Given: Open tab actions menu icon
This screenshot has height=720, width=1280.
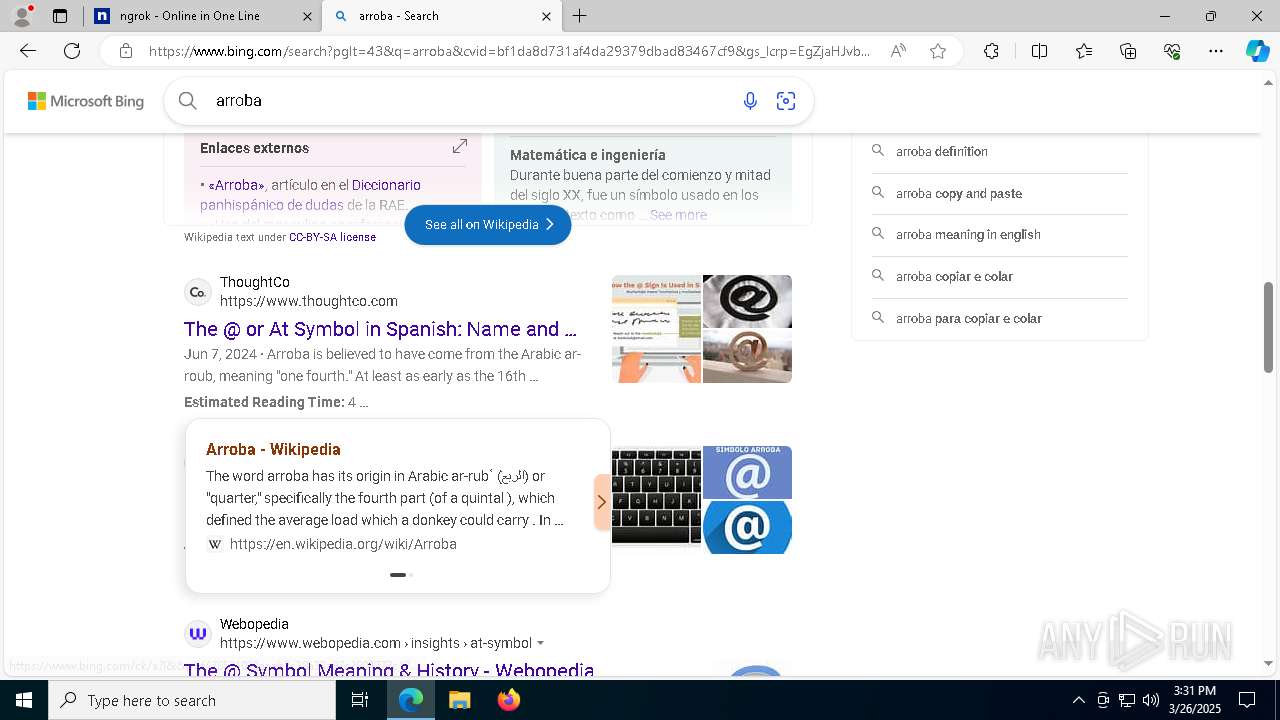Looking at the screenshot, I should pos(60,16).
